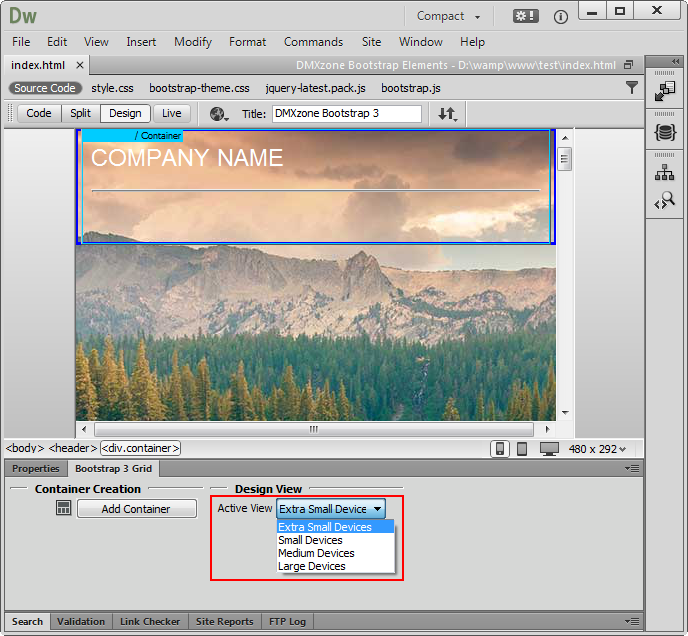Open the Files panel icon
Viewport: 688px width, 636px height.
pos(664,91)
